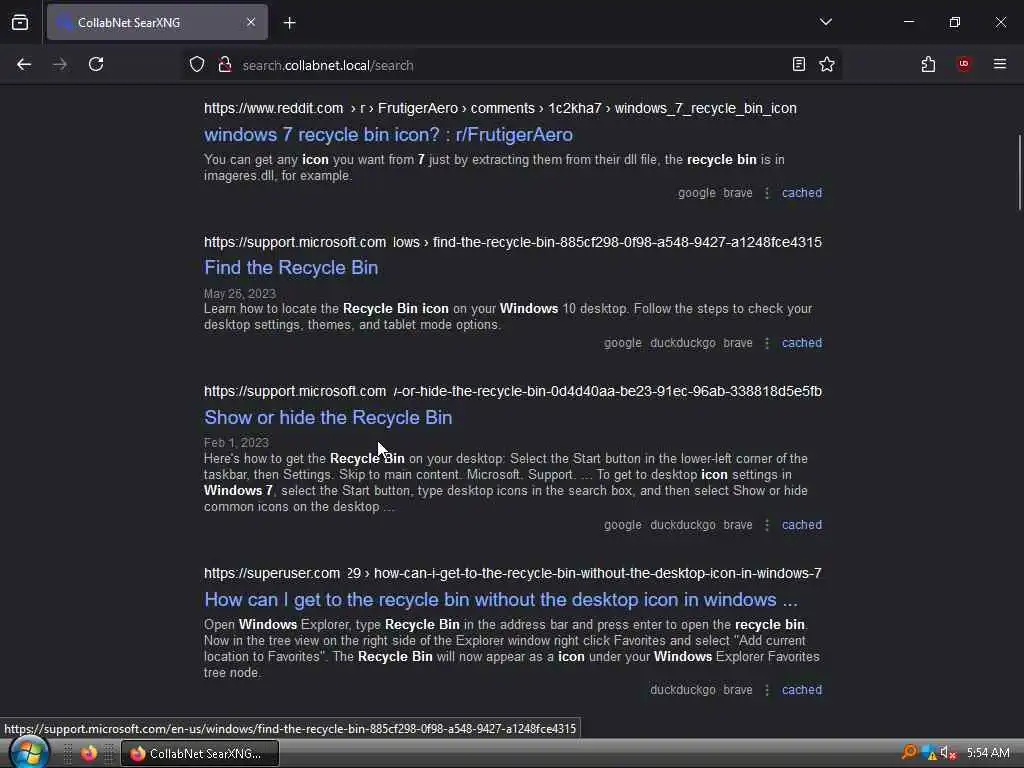Viewport: 1024px width, 768px height.
Task: Open the 'Find the Recycle Bin' result
Action: [x=291, y=268]
